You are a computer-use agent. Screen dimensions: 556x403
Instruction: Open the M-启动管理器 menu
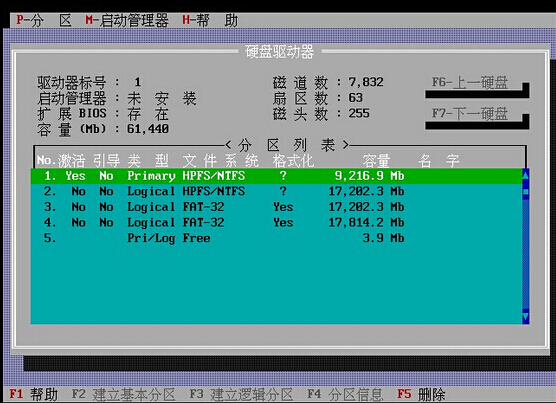[x=127, y=20]
